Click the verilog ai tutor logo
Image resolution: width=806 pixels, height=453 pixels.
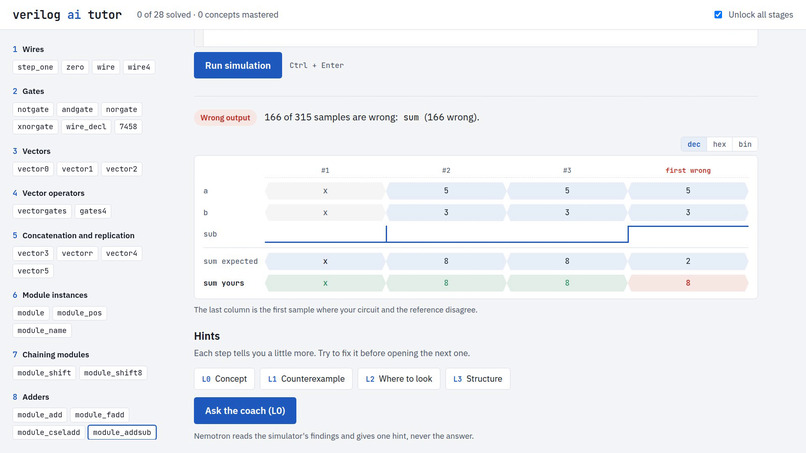pyautogui.click(x=67, y=14)
